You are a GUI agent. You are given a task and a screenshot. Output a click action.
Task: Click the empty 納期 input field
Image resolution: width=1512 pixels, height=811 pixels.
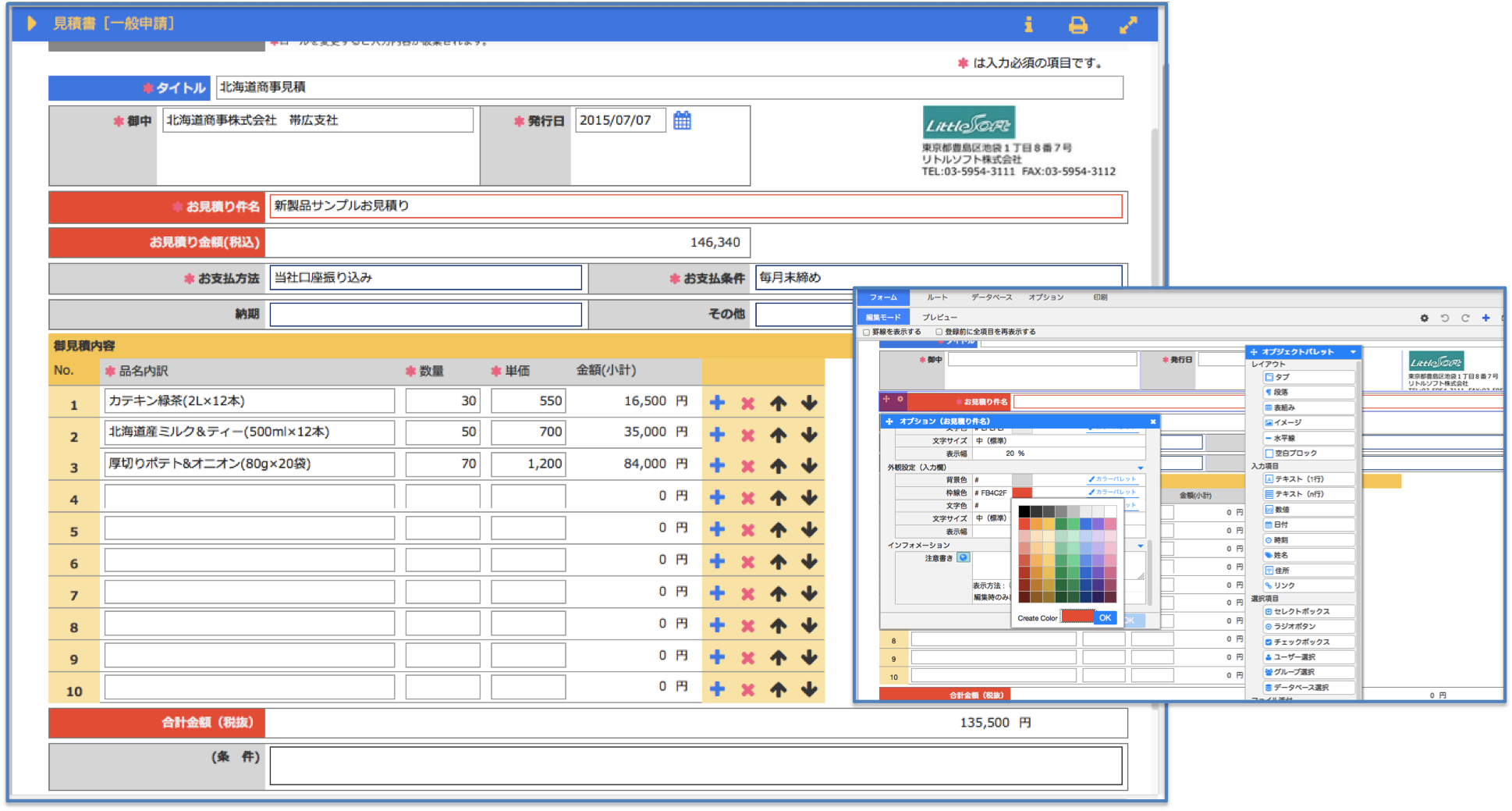click(x=425, y=315)
